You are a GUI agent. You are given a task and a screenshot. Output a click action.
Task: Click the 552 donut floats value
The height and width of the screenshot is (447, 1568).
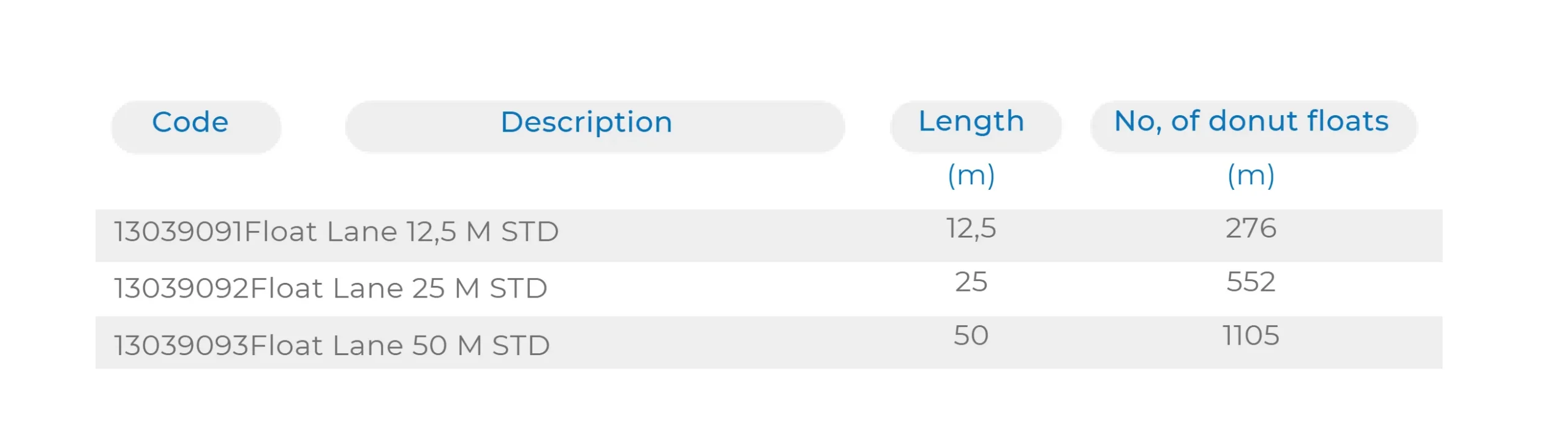point(1251,282)
